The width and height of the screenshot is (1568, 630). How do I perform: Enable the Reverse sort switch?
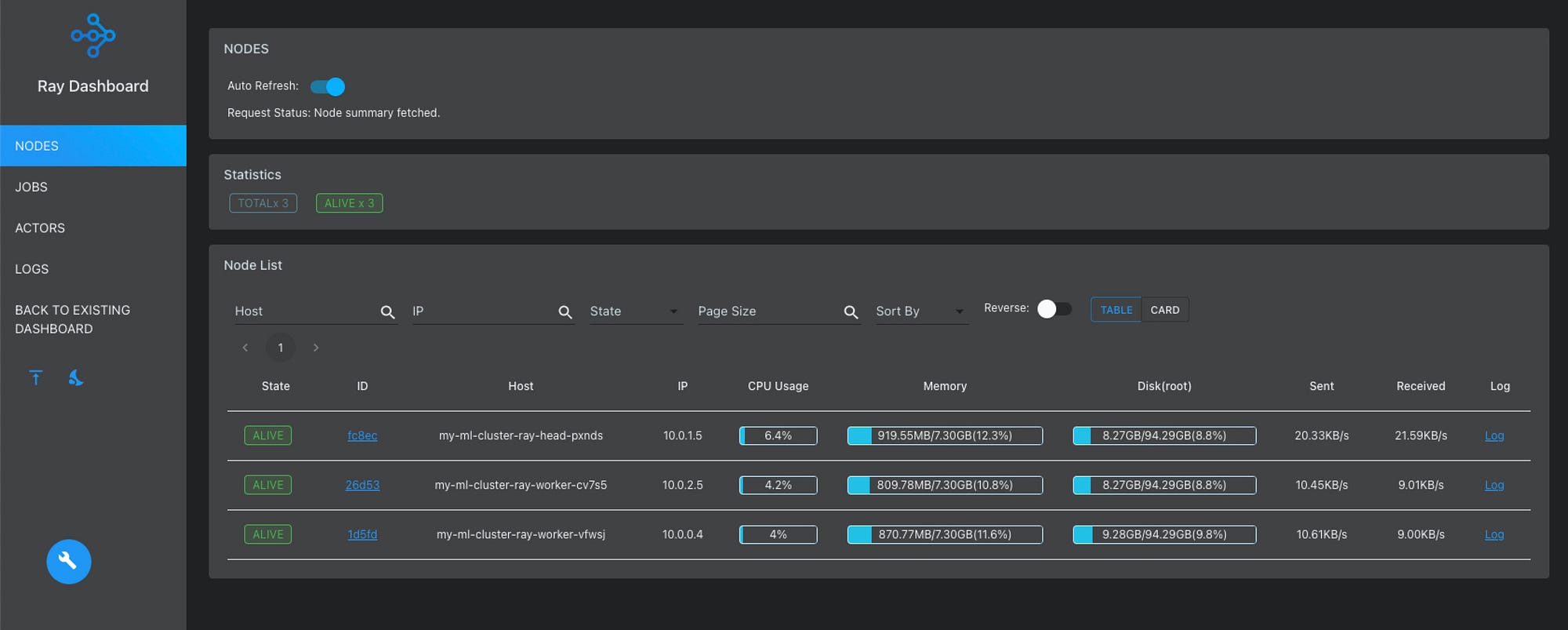click(x=1054, y=309)
